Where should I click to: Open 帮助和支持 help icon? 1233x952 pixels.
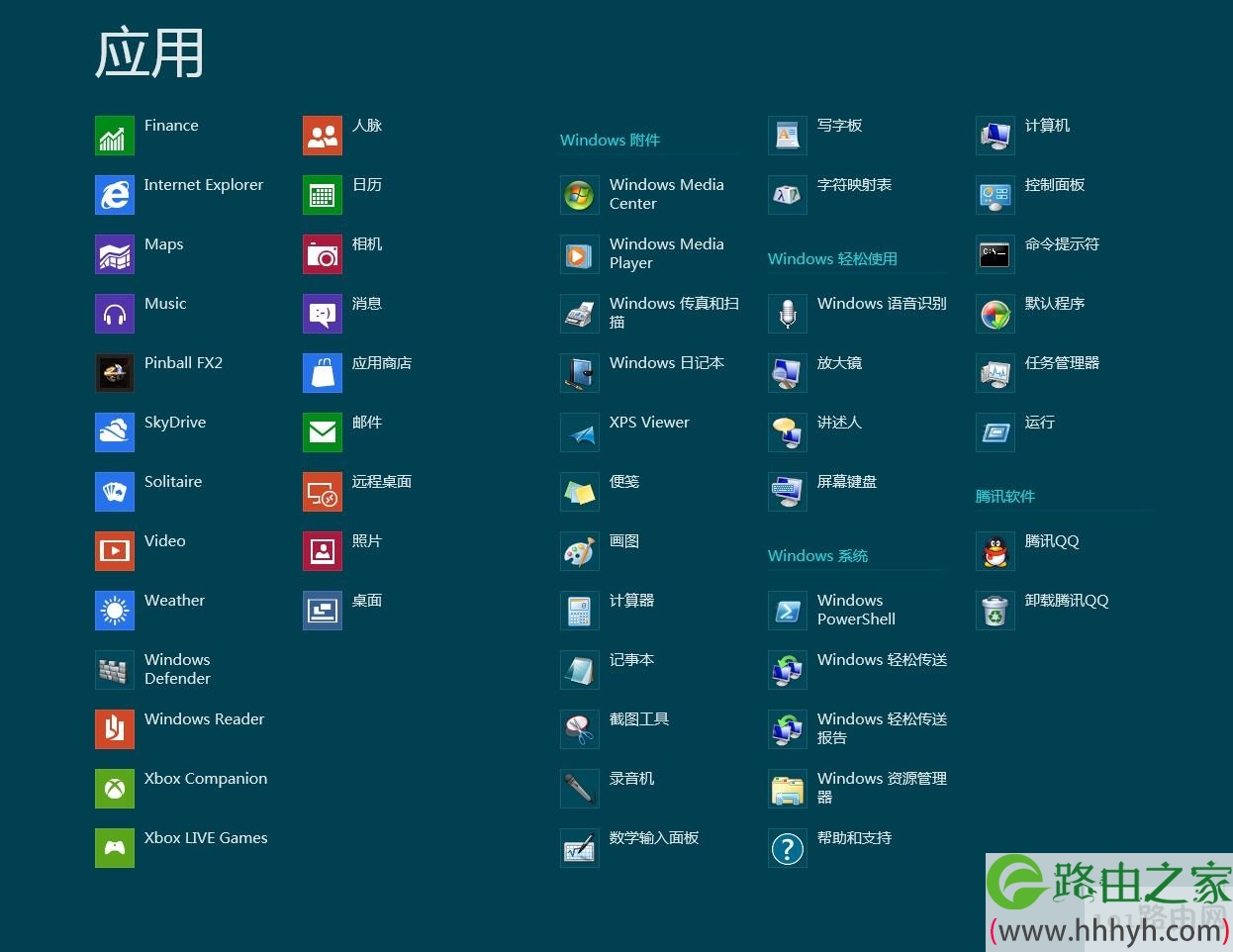788,848
